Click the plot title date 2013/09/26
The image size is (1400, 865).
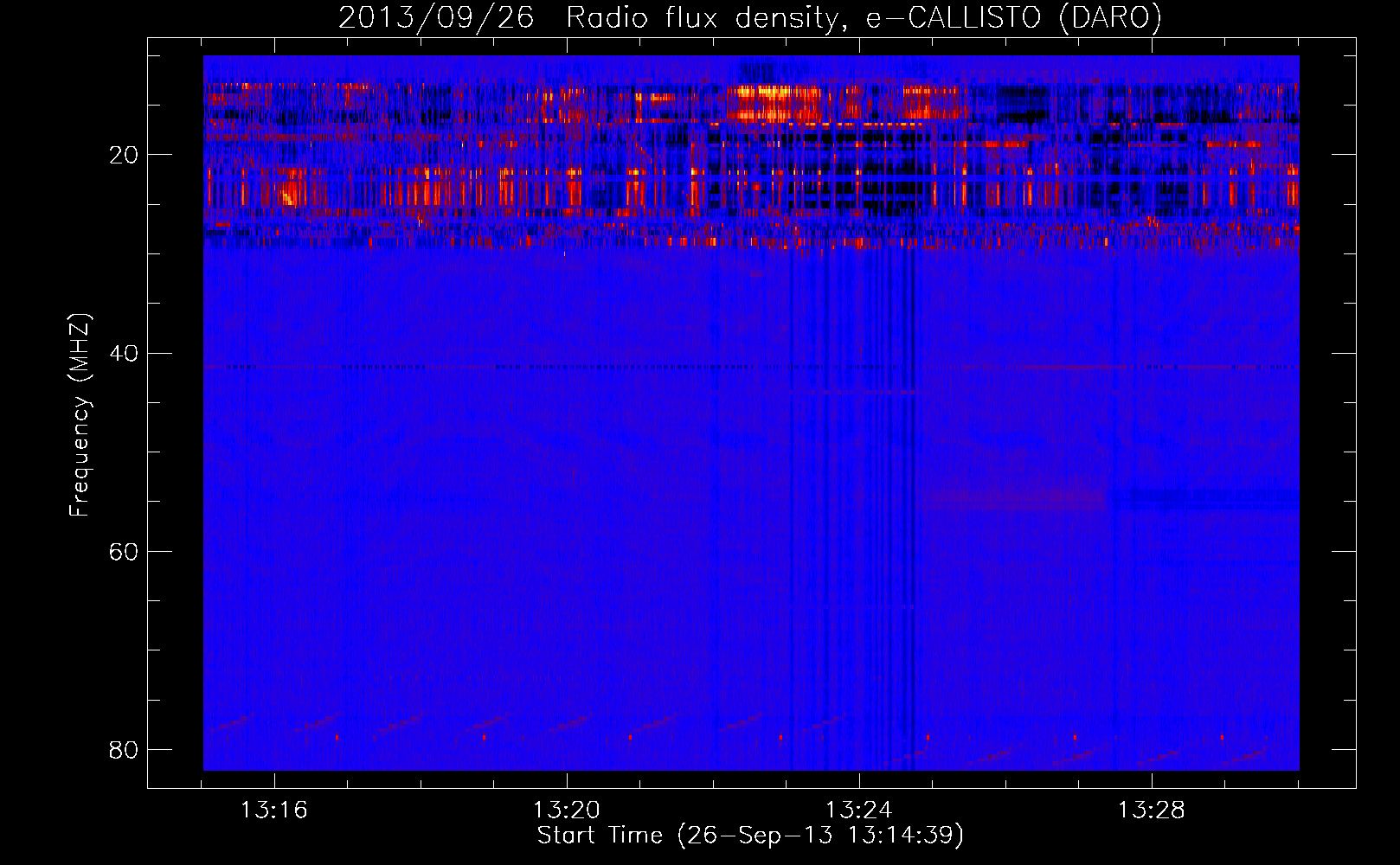[x=436, y=18]
